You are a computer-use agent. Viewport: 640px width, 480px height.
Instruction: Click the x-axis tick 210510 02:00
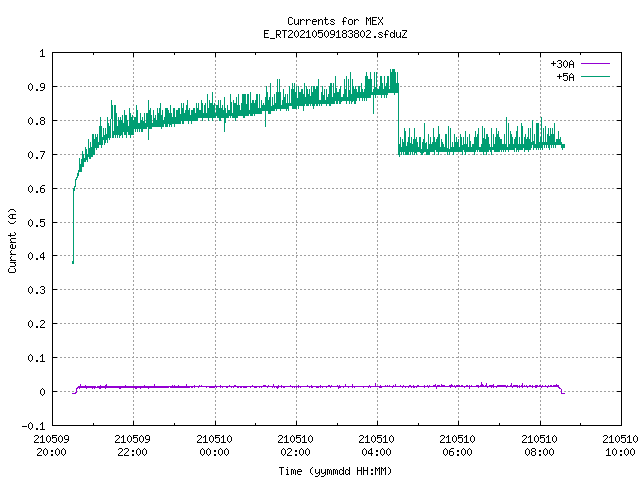click(x=296, y=445)
